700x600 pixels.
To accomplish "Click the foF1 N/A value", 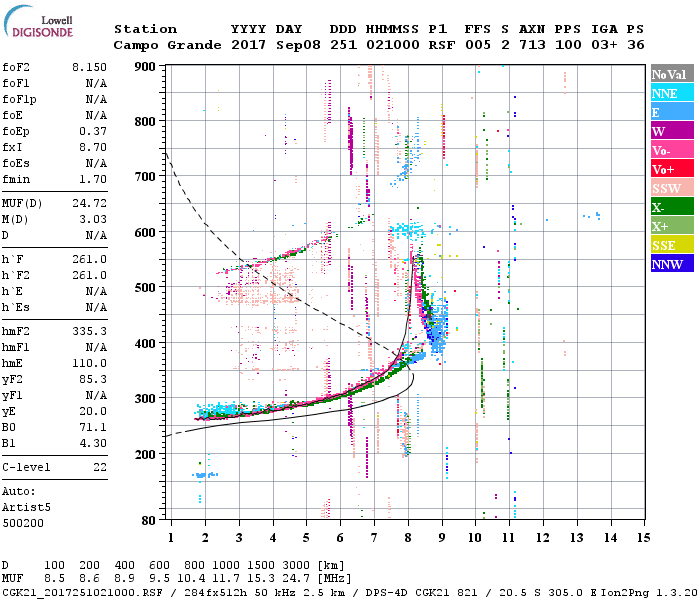I will coord(96,83).
